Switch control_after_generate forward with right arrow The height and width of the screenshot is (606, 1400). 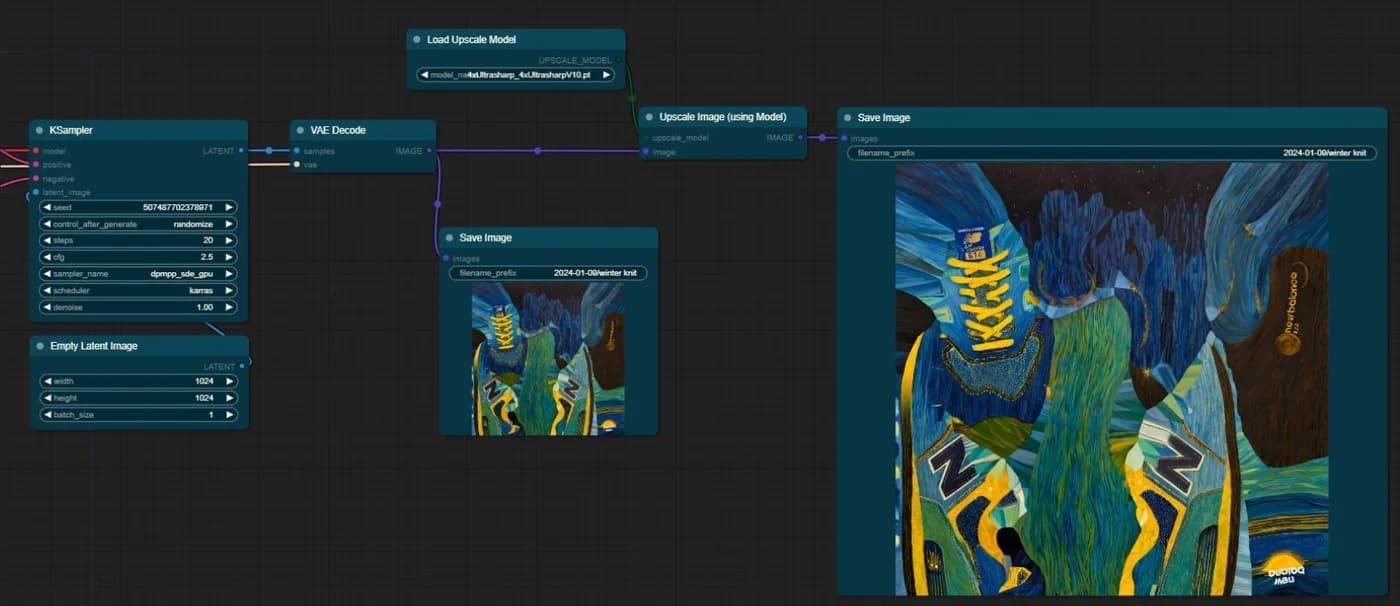coord(229,224)
